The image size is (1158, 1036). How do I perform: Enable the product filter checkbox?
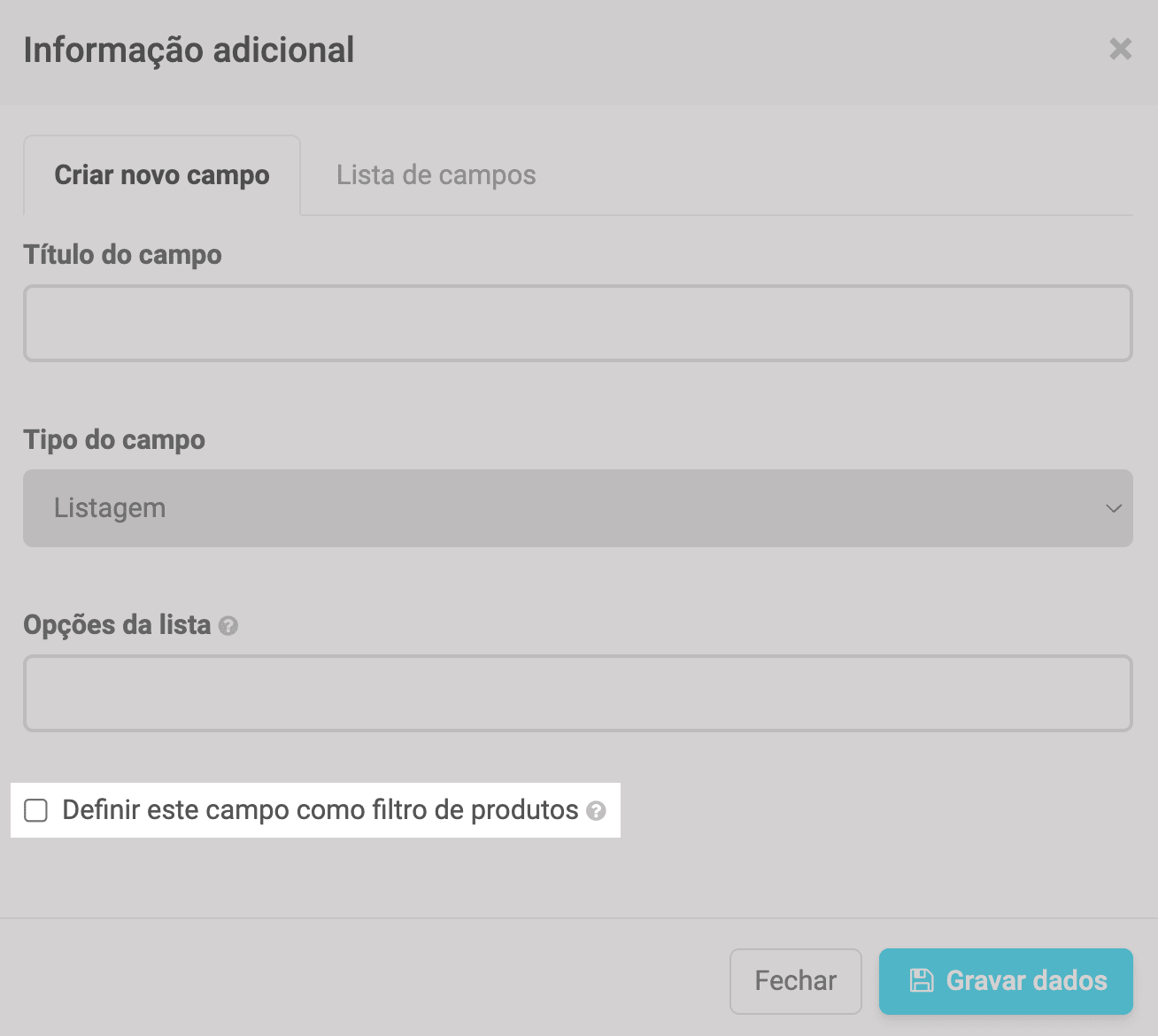pyautogui.click(x=36, y=810)
